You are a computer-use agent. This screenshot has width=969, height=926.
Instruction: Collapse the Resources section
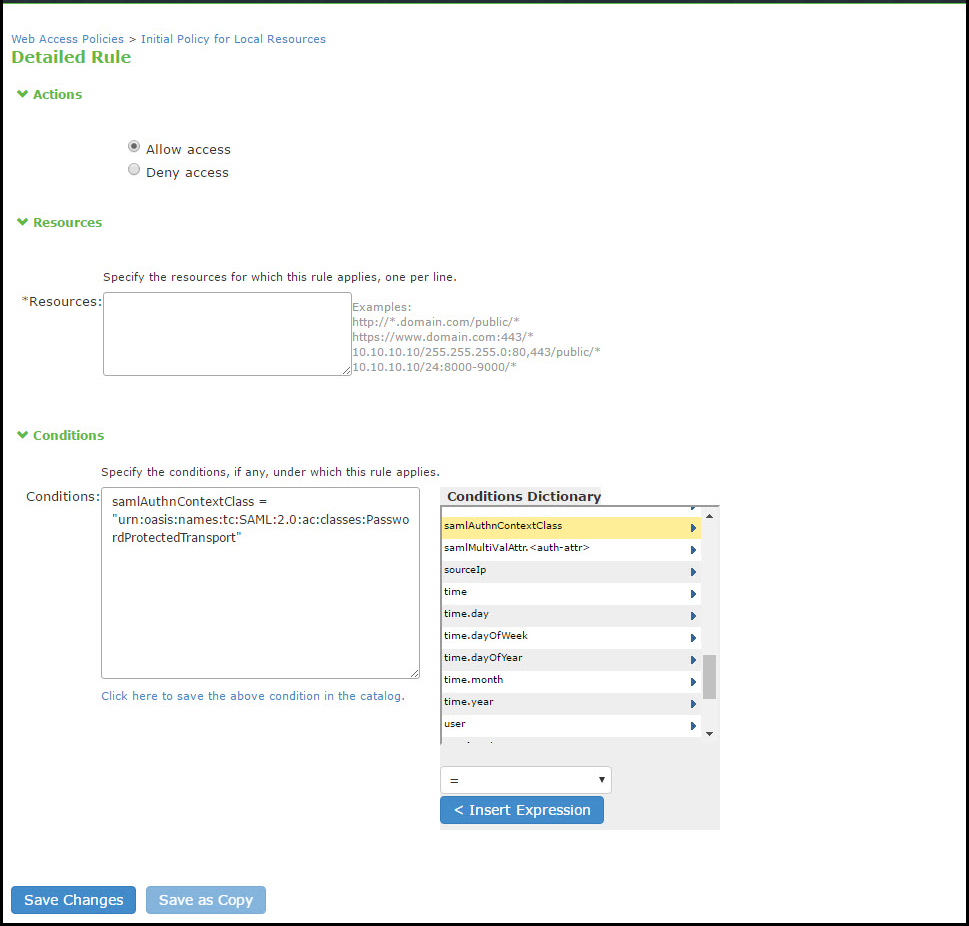point(22,222)
